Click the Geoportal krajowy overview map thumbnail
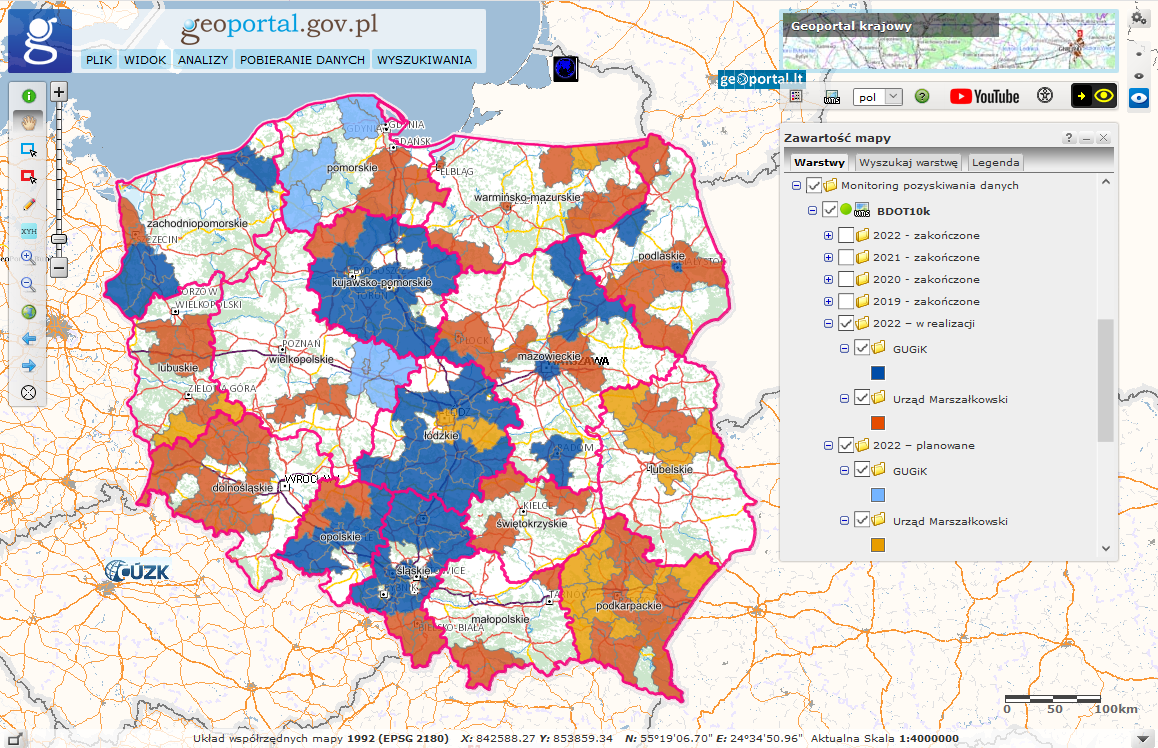The height and width of the screenshot is (748, 1158). [949, 41]
